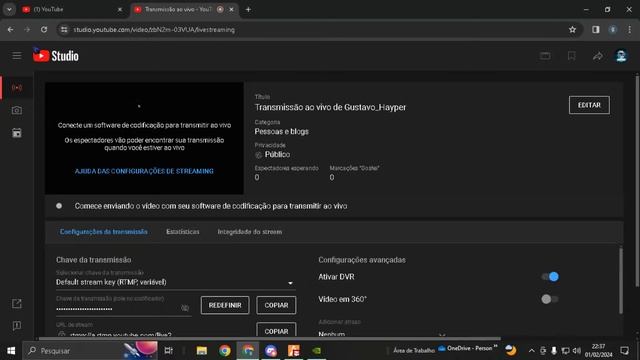
Task: Open File Explorer from the taskbar
Action: (202, 351)
